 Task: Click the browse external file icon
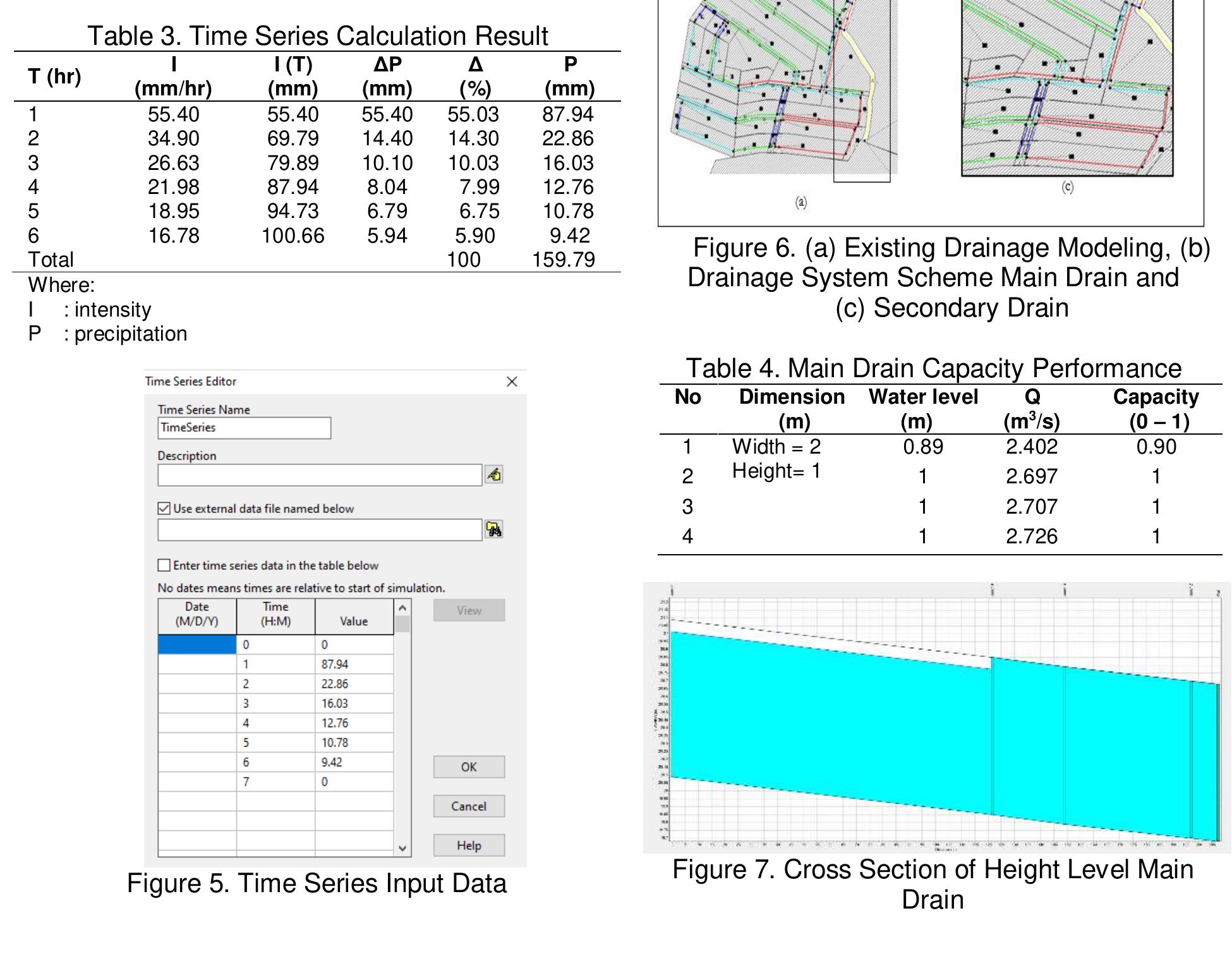click(x=493, y=529)
